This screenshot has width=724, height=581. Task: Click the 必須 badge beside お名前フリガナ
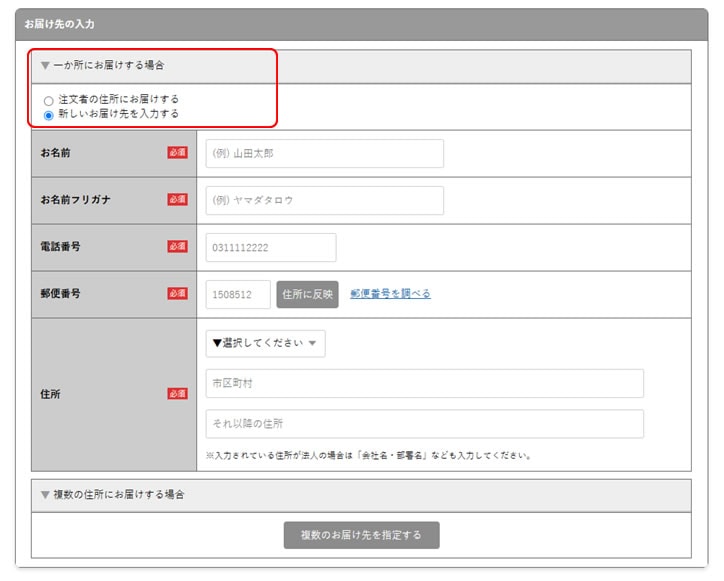point(177,200)
